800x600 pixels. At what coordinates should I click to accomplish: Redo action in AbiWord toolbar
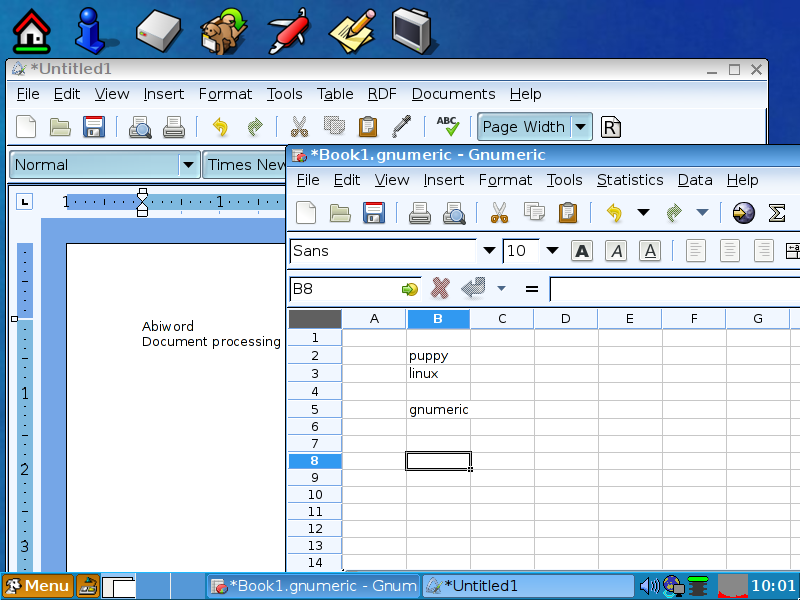click(255, 127)
